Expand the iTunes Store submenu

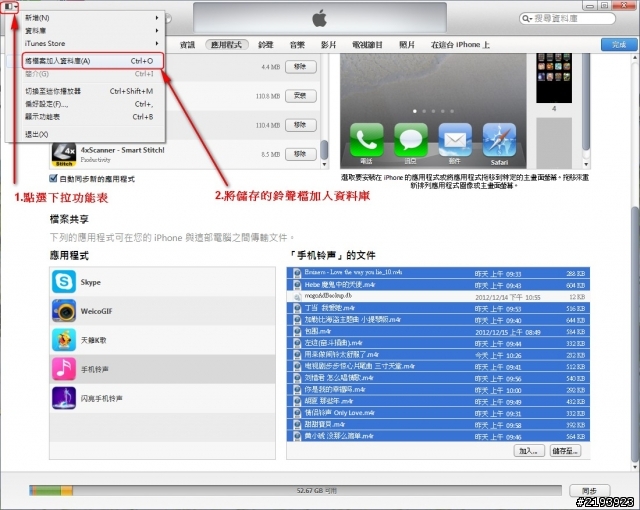pos(91,43)
